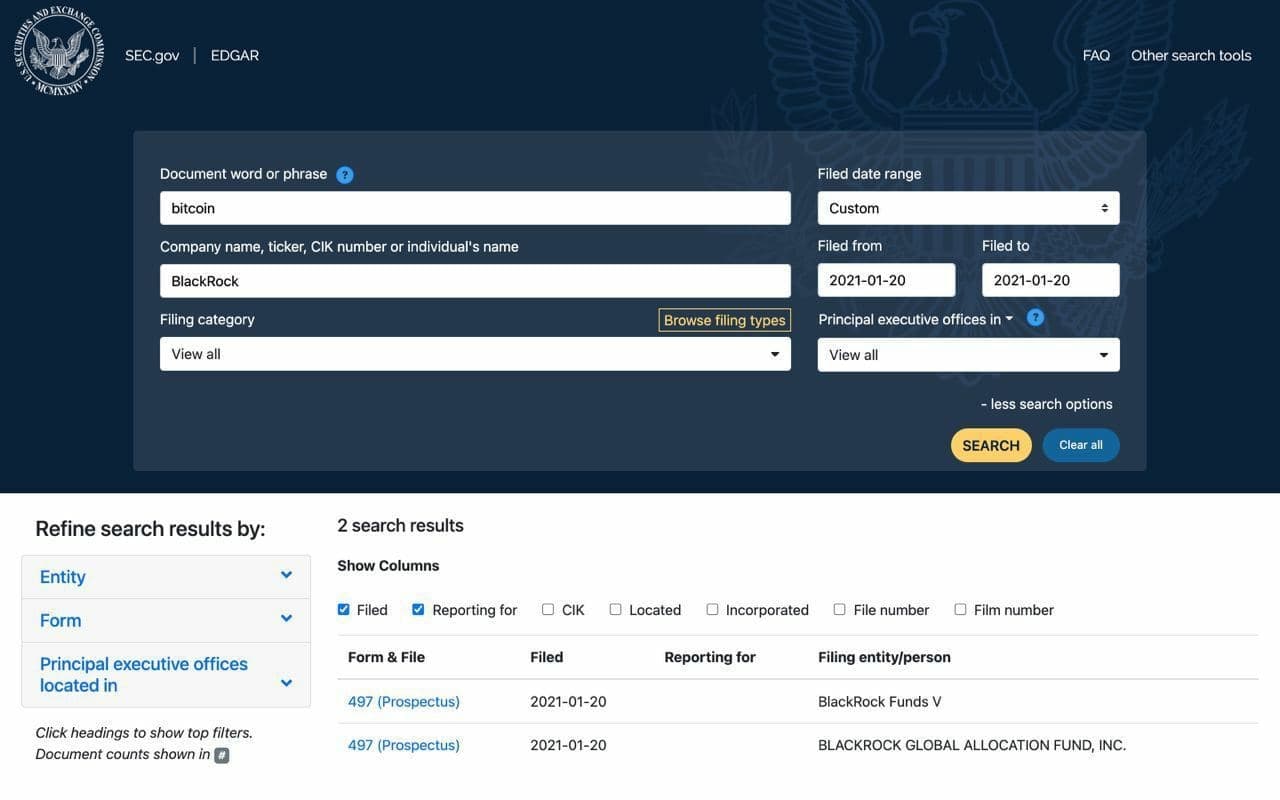
Task: Focus the document word field containing bitcoin
Action: click(475, 208)
